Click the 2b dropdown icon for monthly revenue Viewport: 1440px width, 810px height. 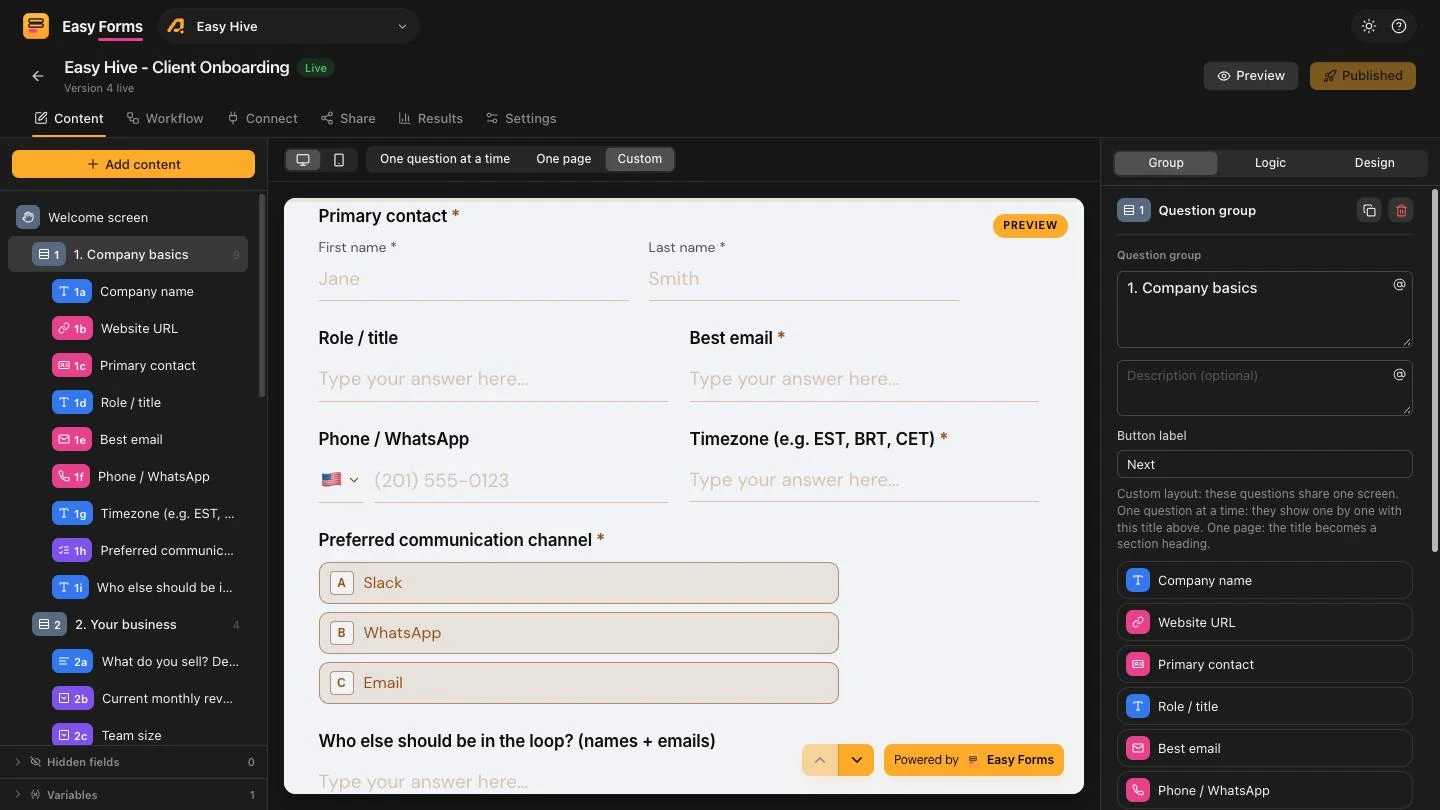point(72,698)
